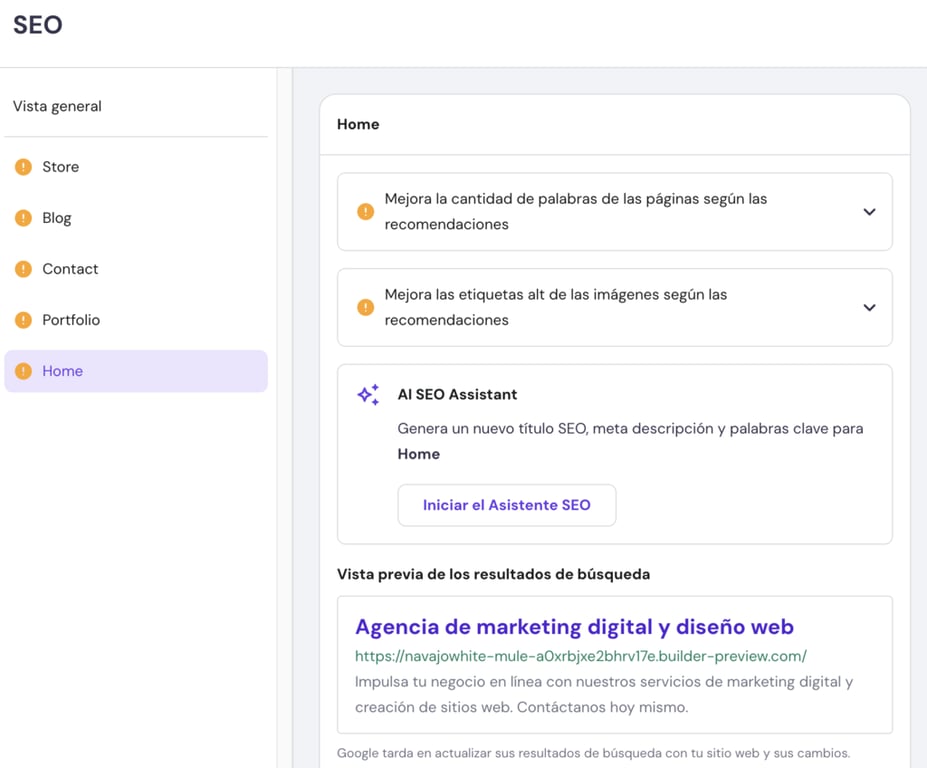Select Vista general in the sidebar
The image size is (927, 768).
pos(57,105)
